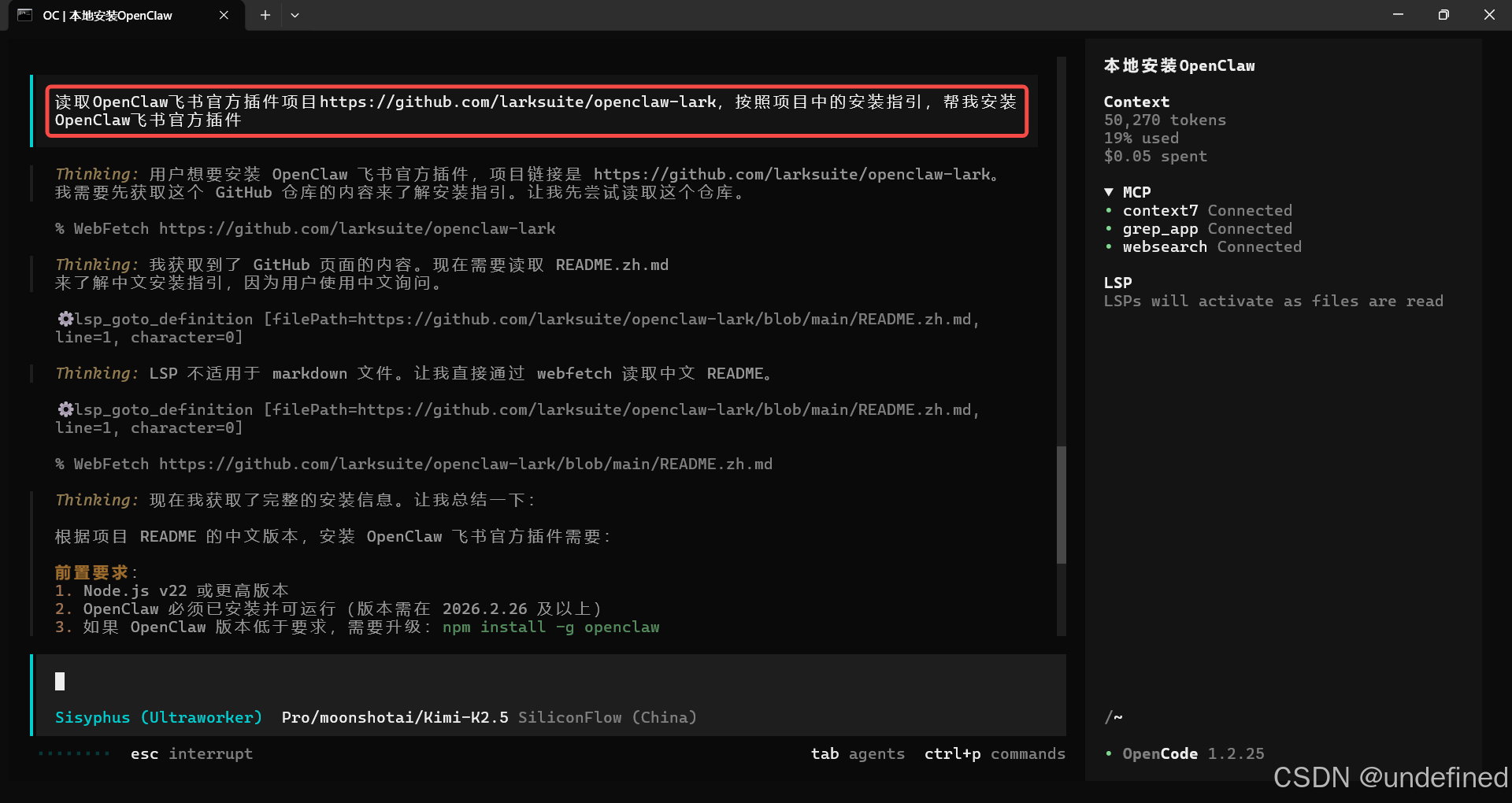
Task: Click the $0.05 spent value
Action: [x=1155, y=156]
